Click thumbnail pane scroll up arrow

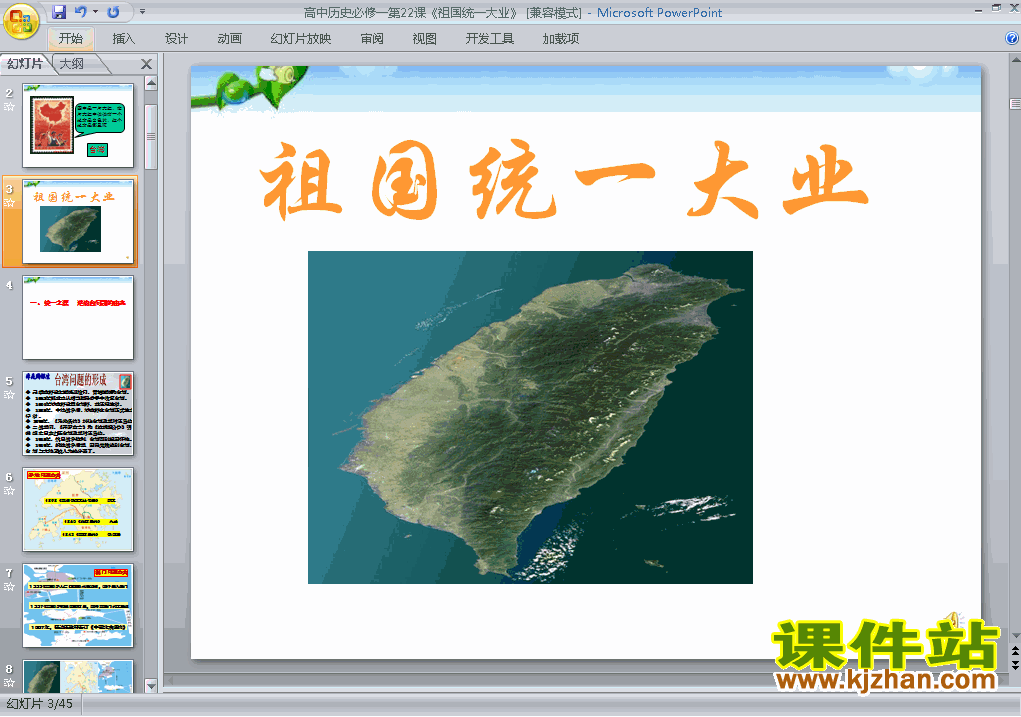tap(151, 83)
